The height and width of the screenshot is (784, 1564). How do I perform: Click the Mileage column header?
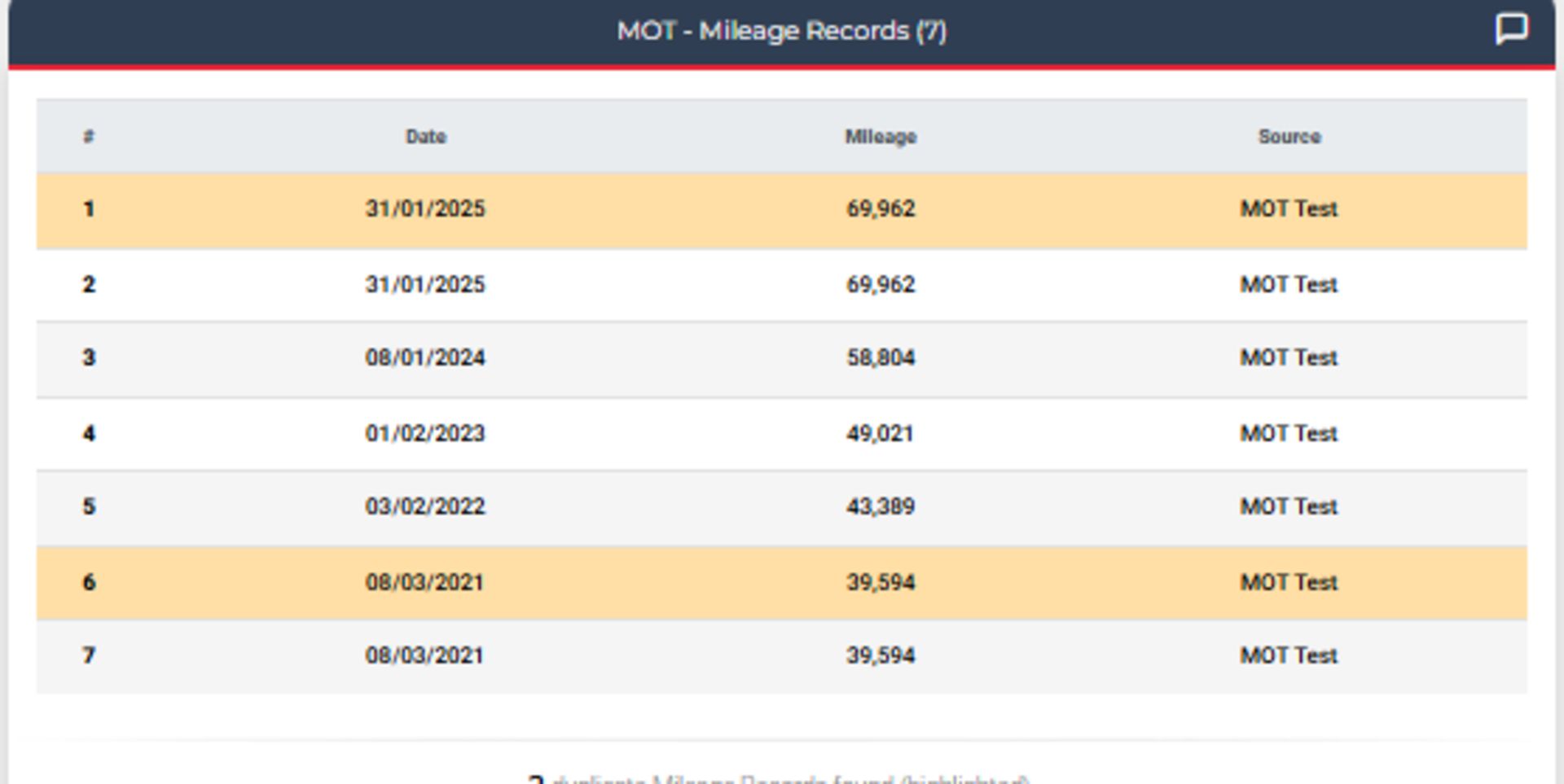click(881, 137)
